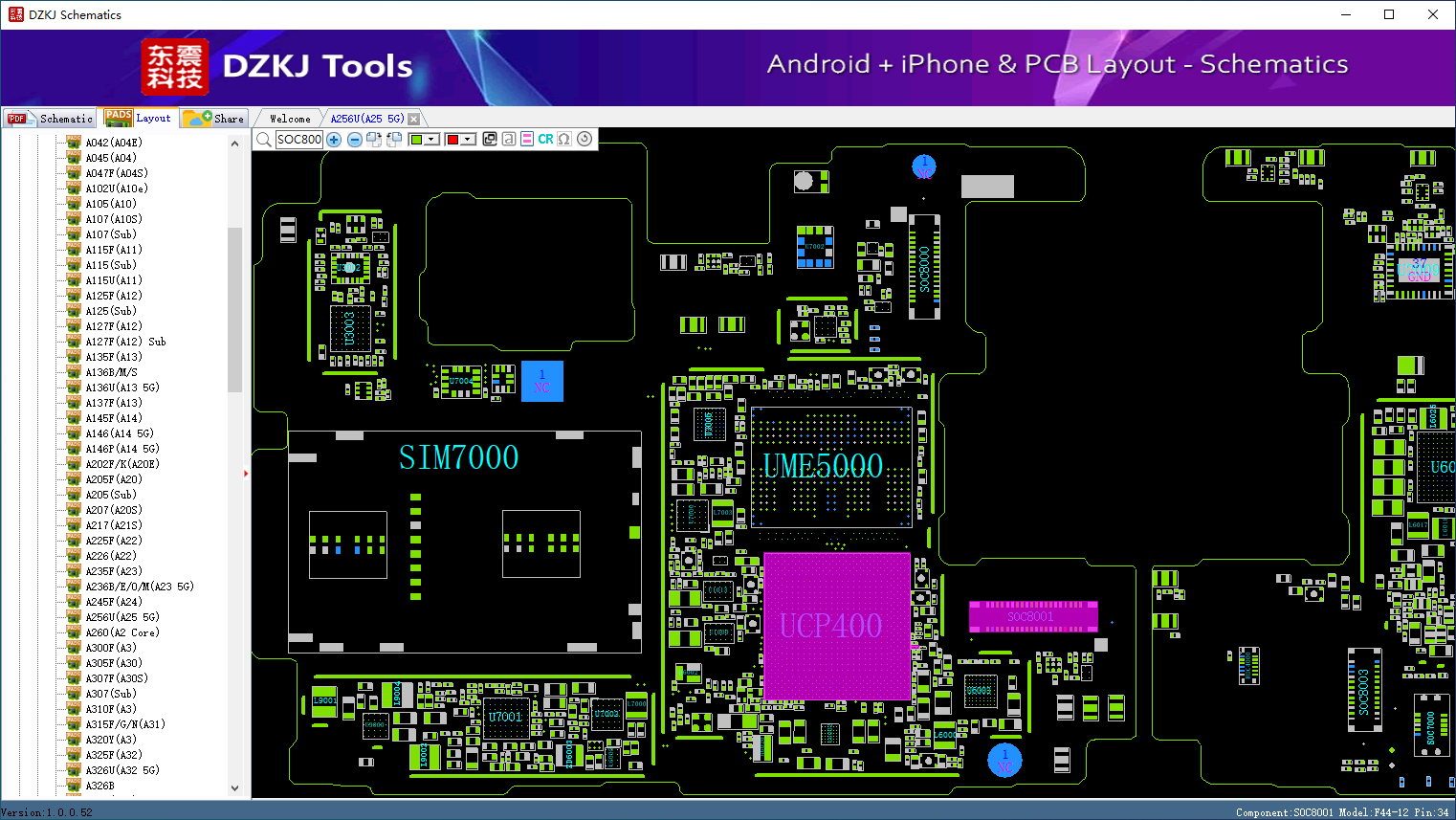Click the omega symbol toolbar icon
The image size is (1456, 820).
point(564,139)
